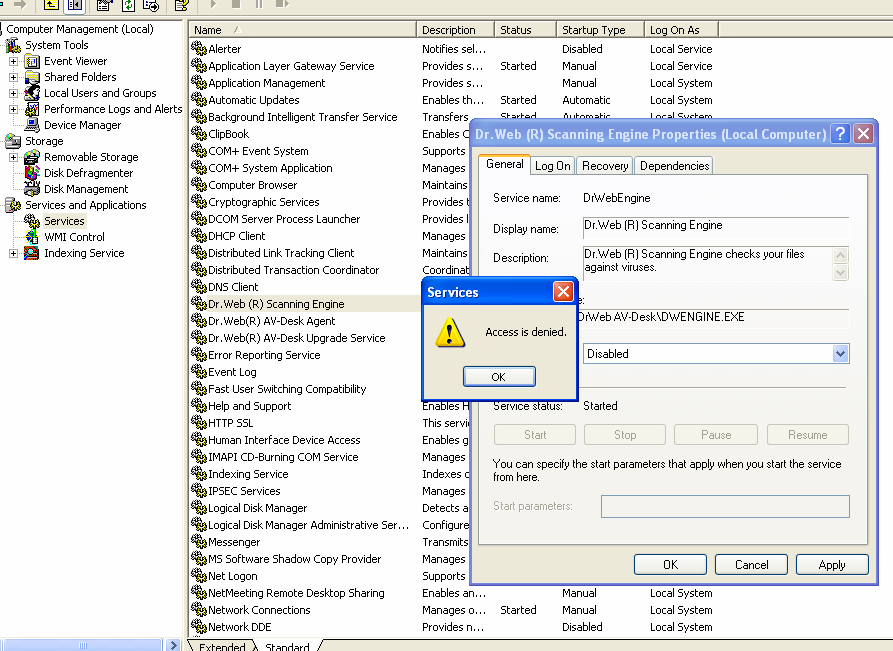The height and width of the screenshot is (651, 893).
Task: Click the Stop service button
Action: pos(625,435)
